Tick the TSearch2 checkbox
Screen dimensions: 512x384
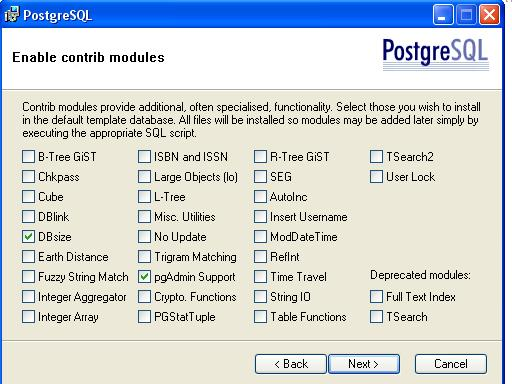click(376, 157)
